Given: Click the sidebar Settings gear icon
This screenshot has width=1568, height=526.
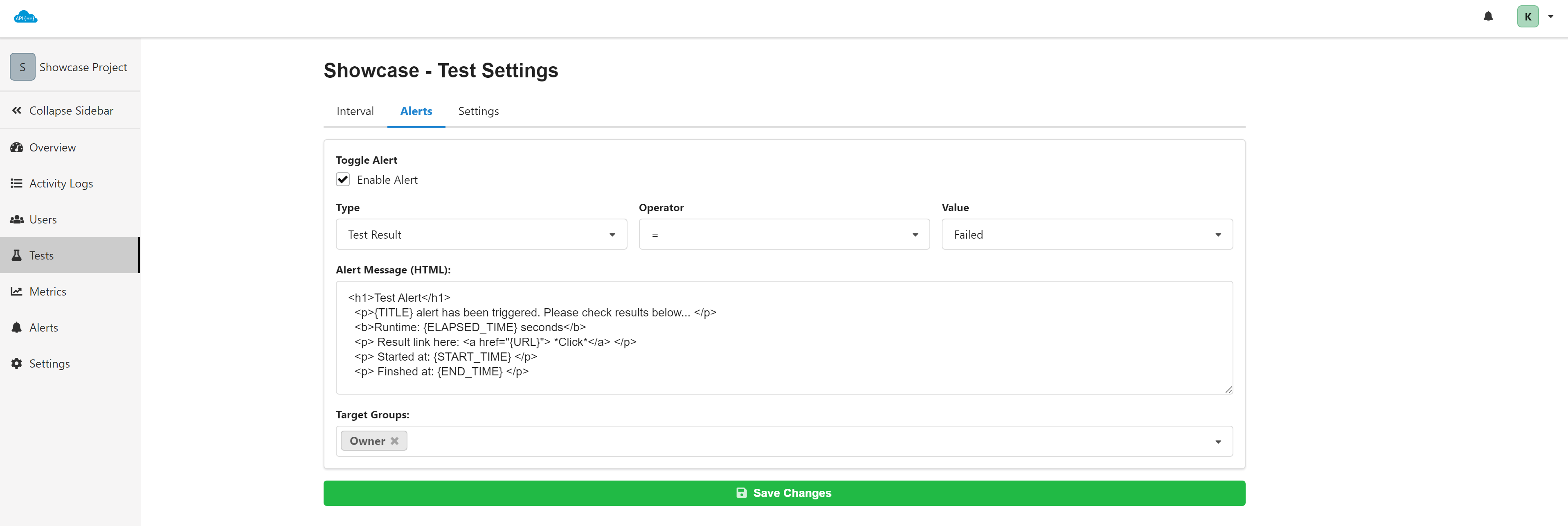Looking at the screenshot, I should pos(16,363).
